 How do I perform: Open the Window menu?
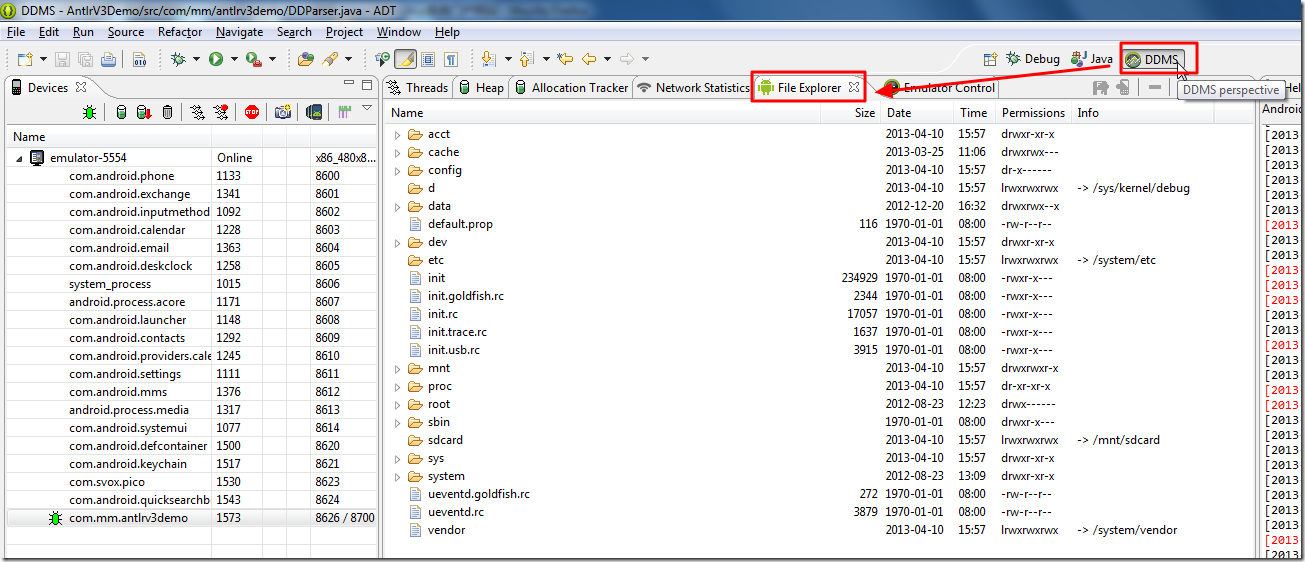(399, 32)
